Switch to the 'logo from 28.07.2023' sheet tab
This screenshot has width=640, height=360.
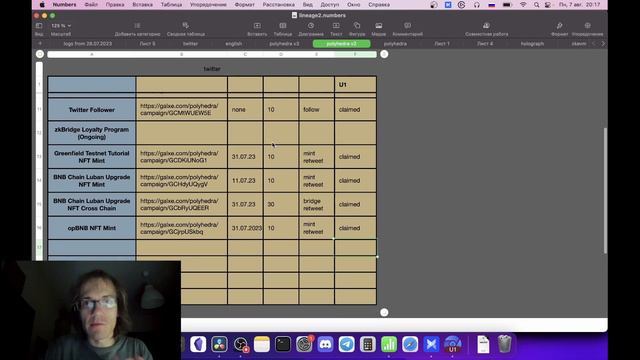(88, 44)
